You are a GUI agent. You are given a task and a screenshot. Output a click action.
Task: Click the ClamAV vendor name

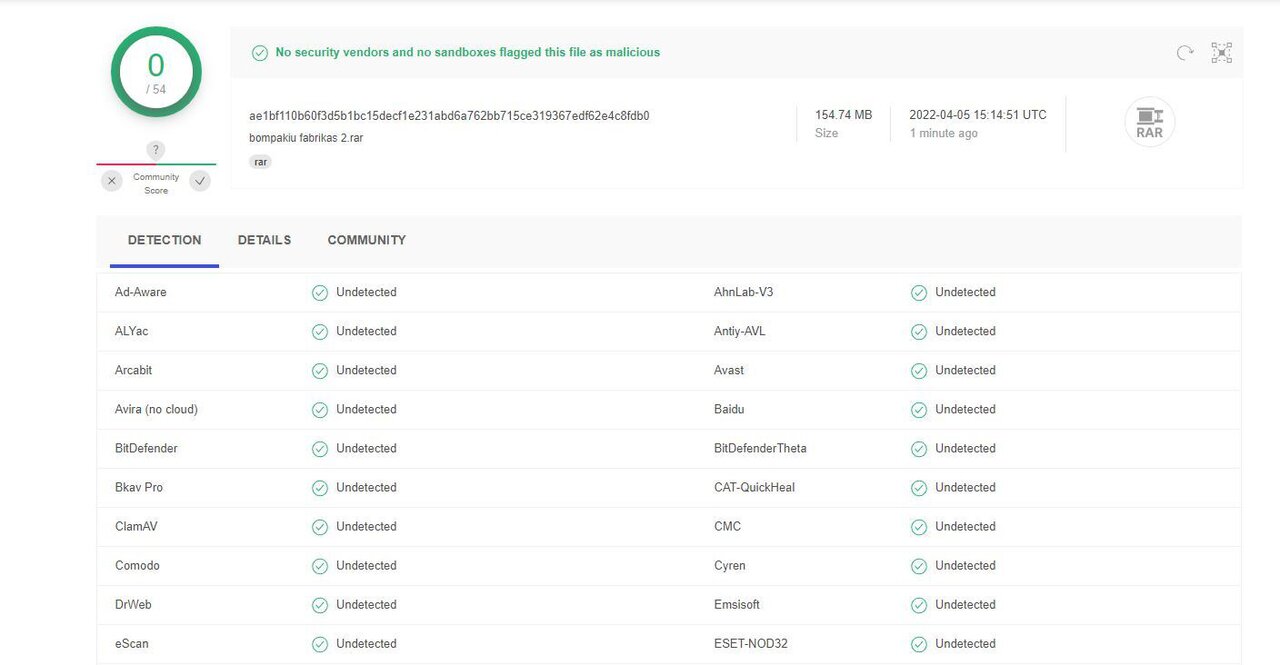pyautogui.click(x=136, y=526)
